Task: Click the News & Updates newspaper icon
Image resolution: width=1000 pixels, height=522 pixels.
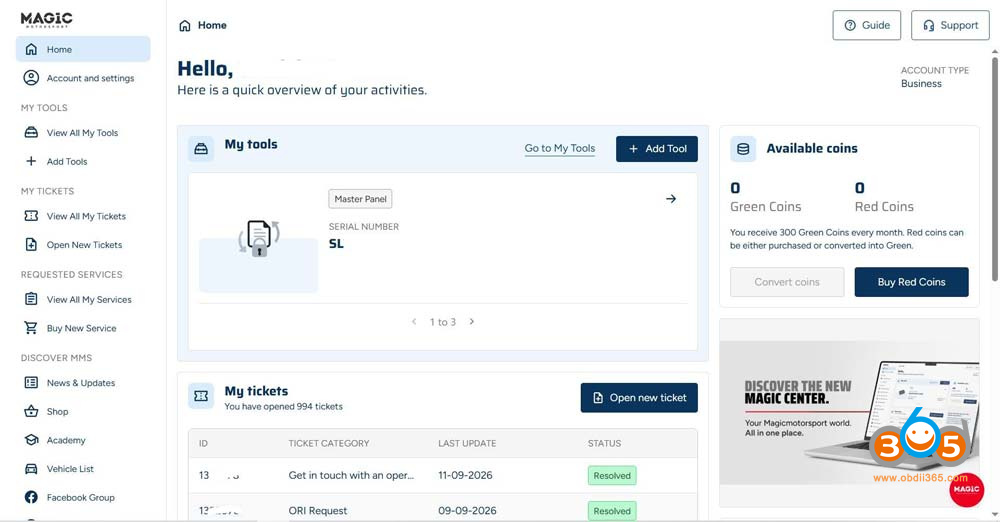Action: [x=31, y=383]
